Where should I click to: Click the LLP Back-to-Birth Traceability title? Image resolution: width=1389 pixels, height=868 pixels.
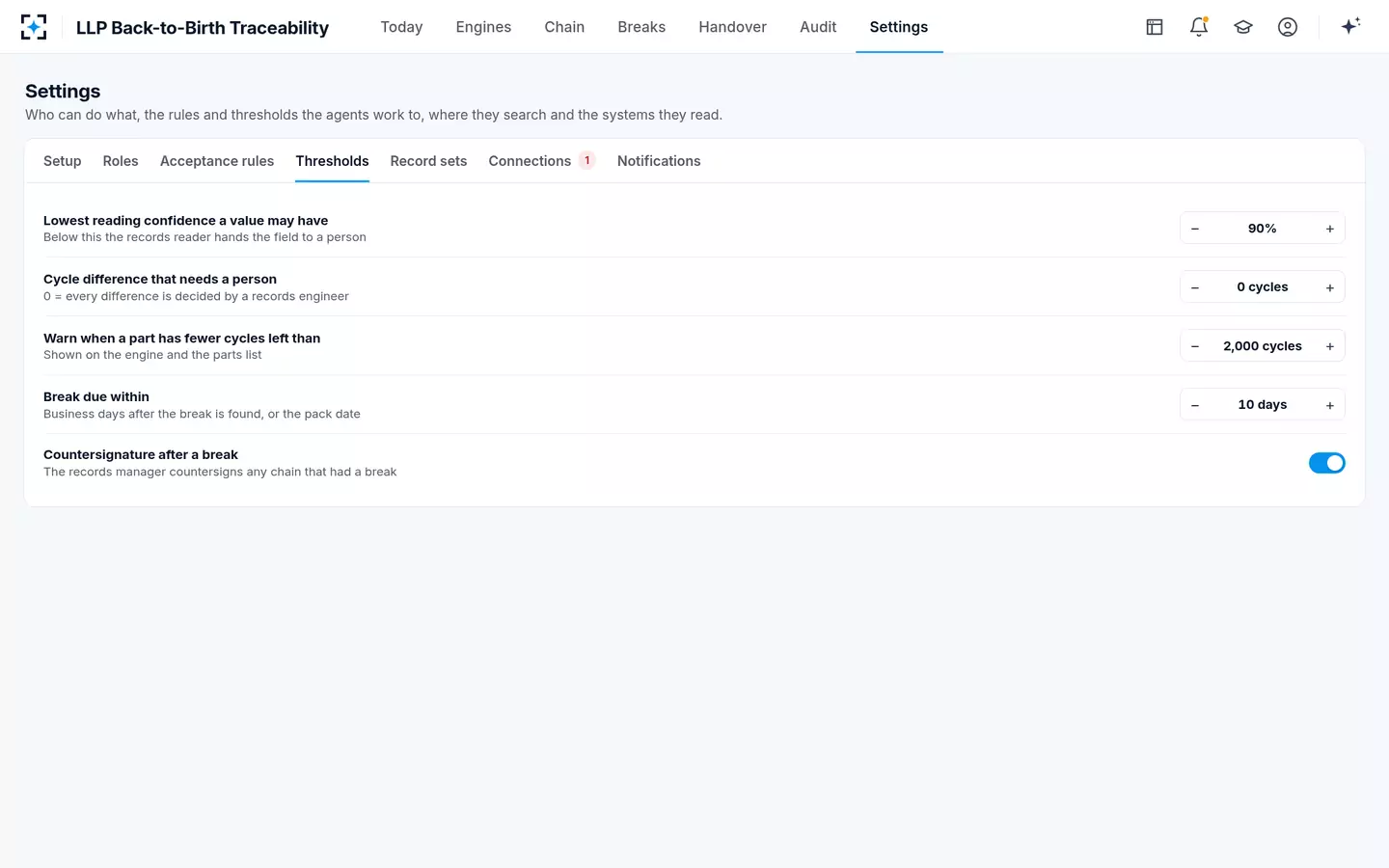(x=203, y=28)
